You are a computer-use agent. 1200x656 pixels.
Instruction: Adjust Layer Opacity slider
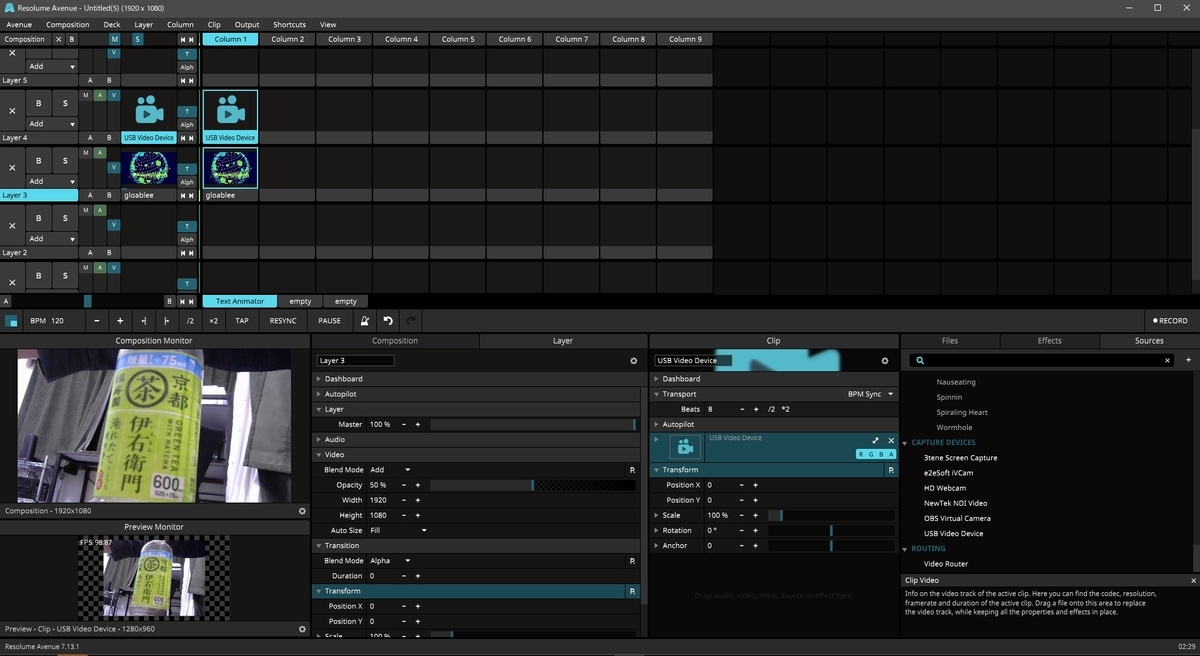533,485
